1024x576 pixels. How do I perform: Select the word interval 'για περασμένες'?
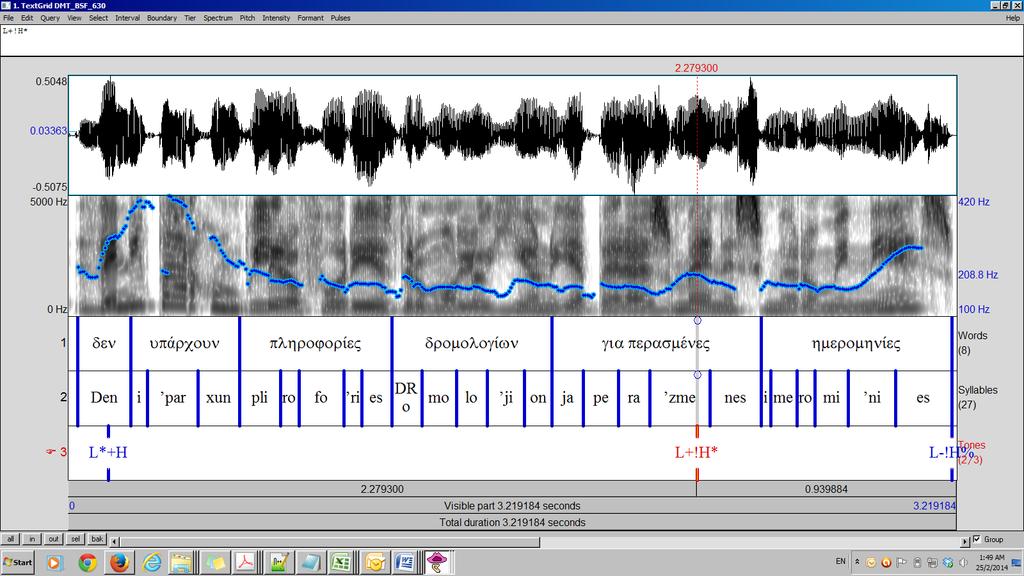click(656, 344)
